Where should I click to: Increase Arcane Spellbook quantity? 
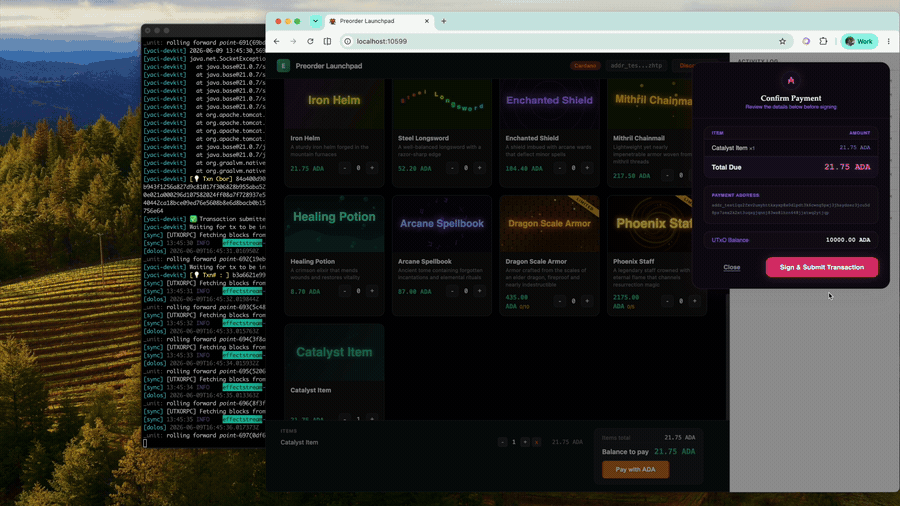pos(479,291)
